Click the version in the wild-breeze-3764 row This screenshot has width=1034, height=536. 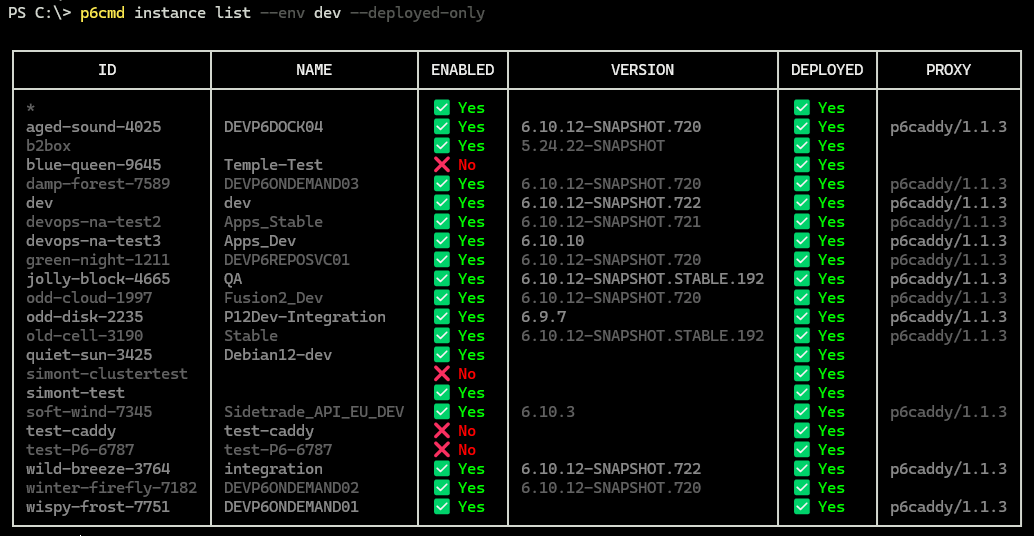(611, 469)
